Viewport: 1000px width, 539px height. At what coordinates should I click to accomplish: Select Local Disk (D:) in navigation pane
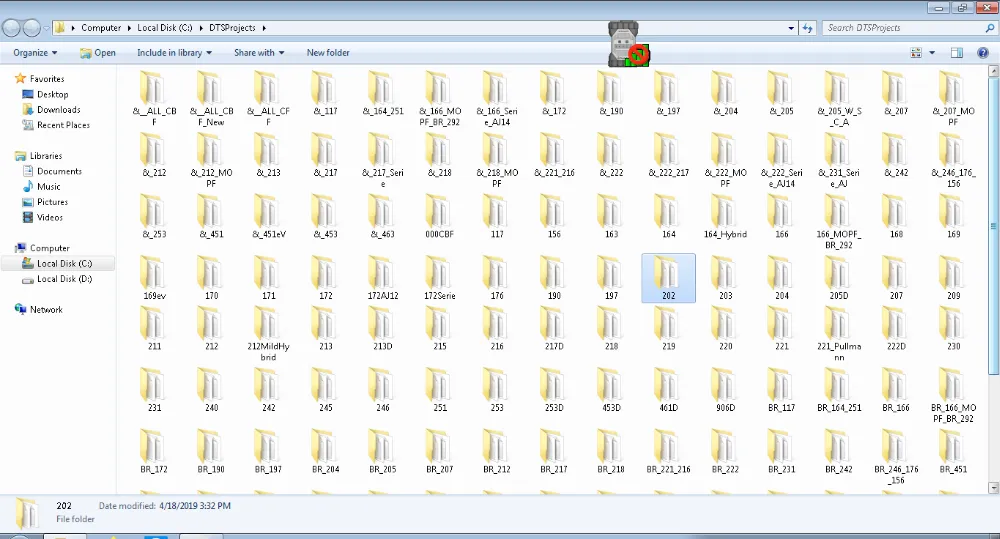point(64,279)
